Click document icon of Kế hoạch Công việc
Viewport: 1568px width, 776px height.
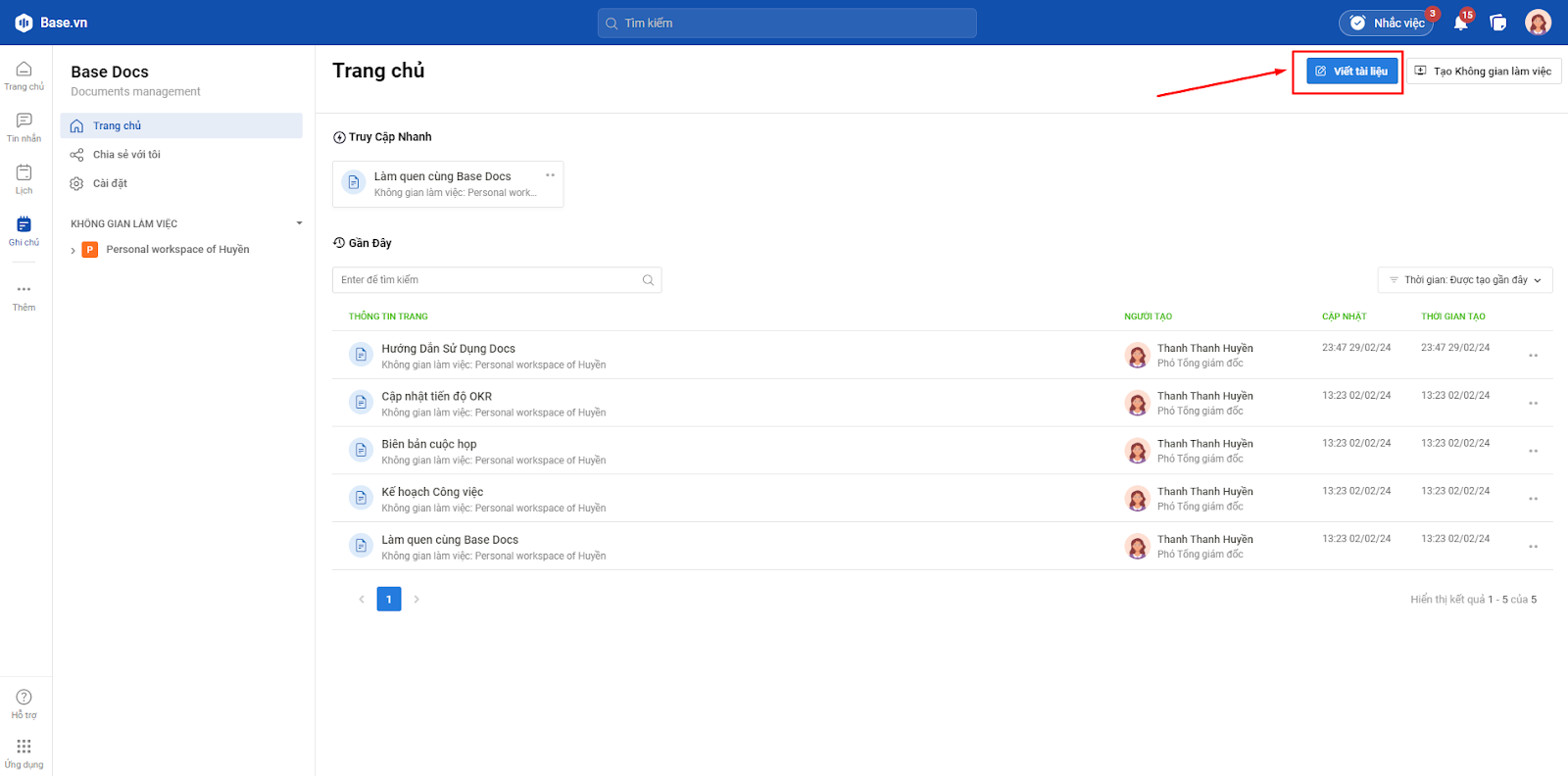tap(361, 498)
